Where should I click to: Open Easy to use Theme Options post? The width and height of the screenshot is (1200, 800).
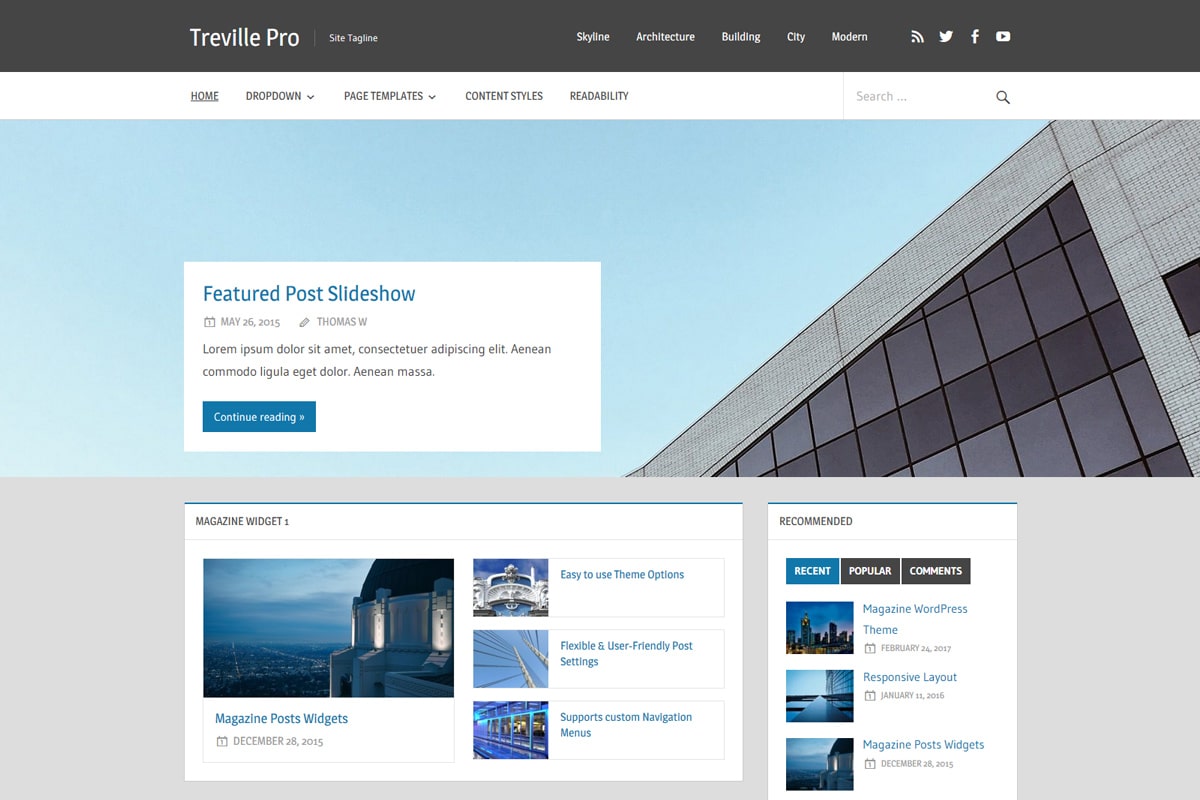[622, 575]
